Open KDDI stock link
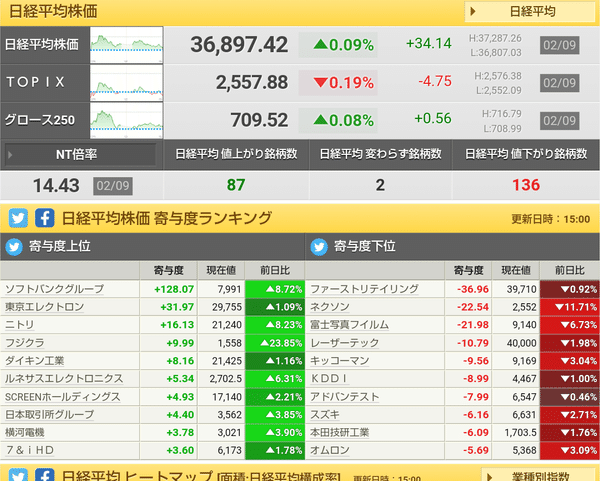Screen dimensions: 600x481 pyautogui.click(x=329, y=379)
